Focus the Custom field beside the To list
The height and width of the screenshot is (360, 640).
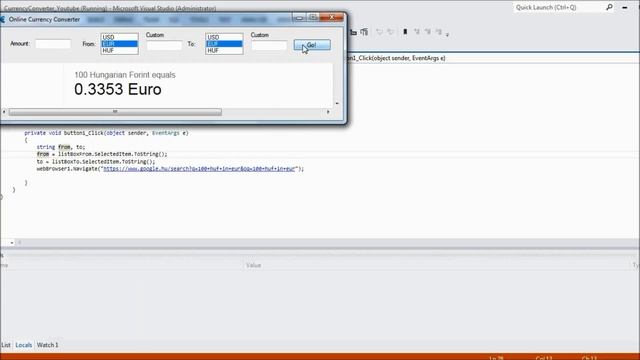point(269,45)
